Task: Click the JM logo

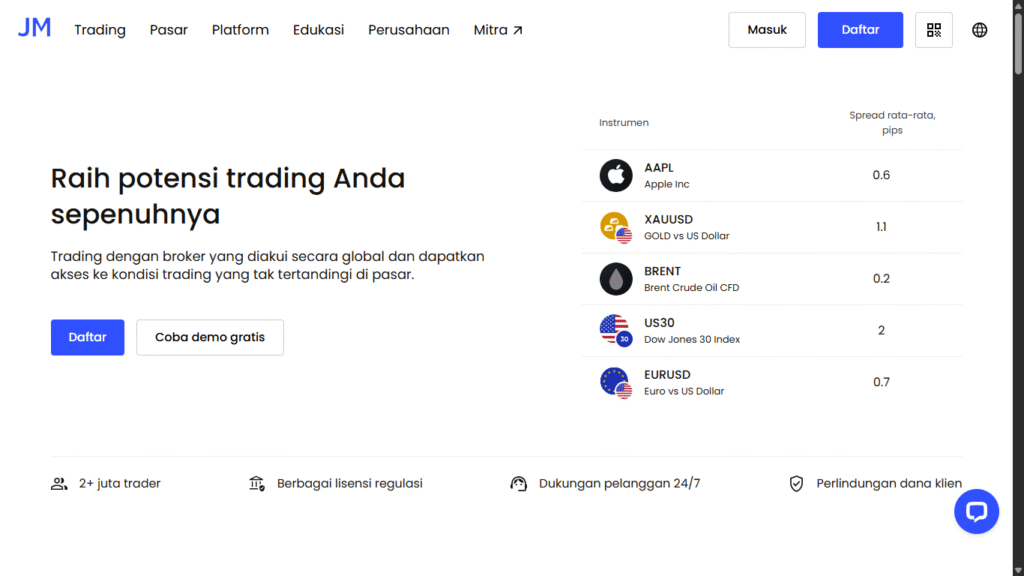Action: pos(34,27)
